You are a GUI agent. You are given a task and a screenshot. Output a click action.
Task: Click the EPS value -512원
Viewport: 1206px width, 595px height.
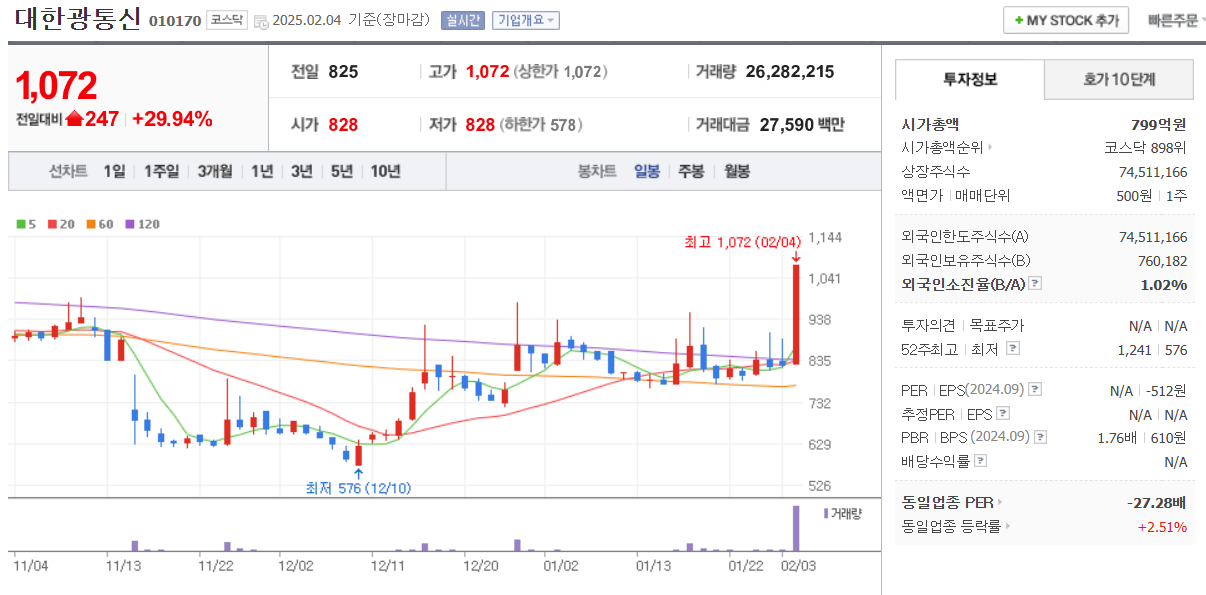pyautogui.click(x=1167, y=390)
